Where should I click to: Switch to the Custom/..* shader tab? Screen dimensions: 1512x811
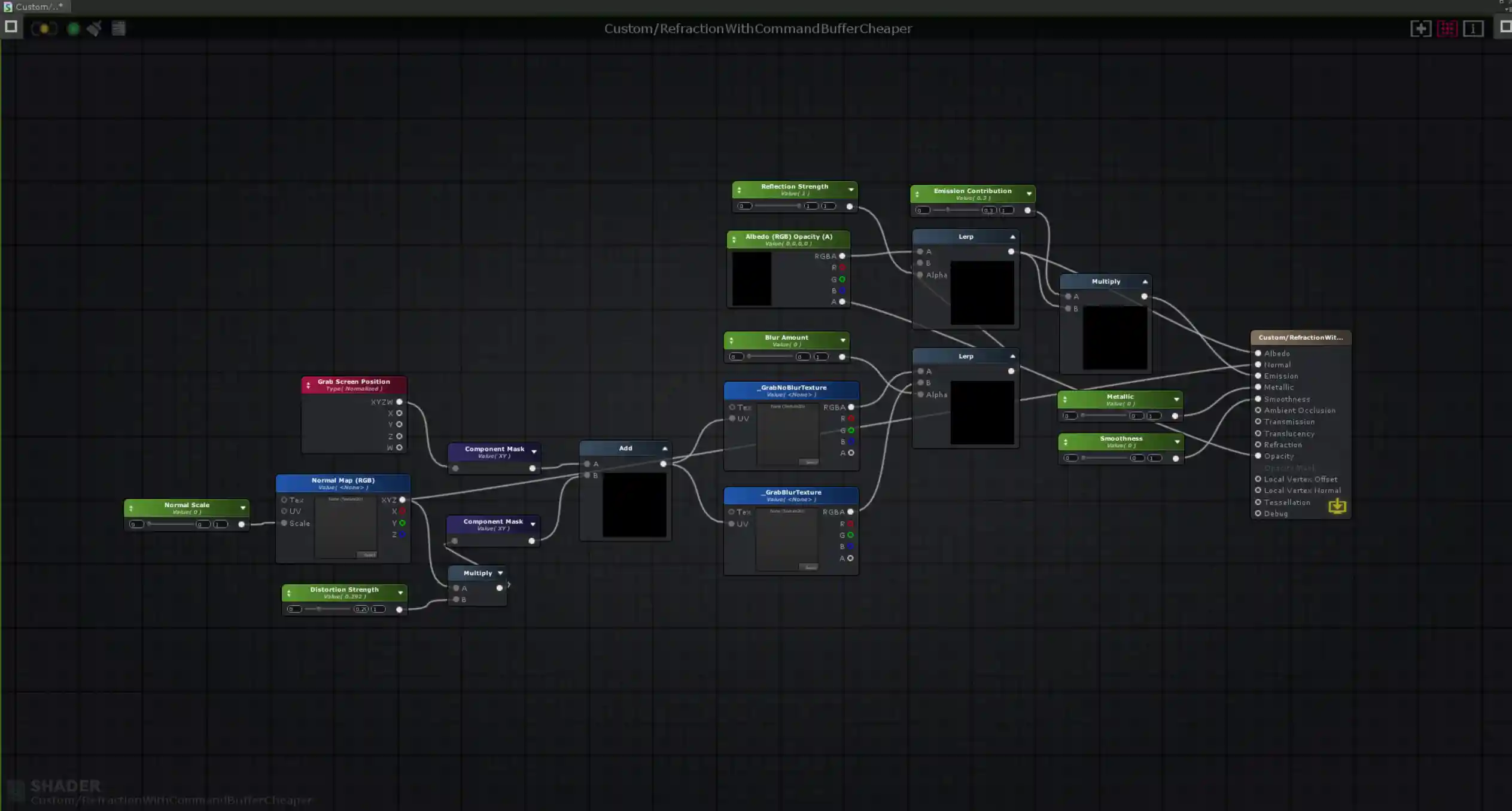(x=36, y=7)
